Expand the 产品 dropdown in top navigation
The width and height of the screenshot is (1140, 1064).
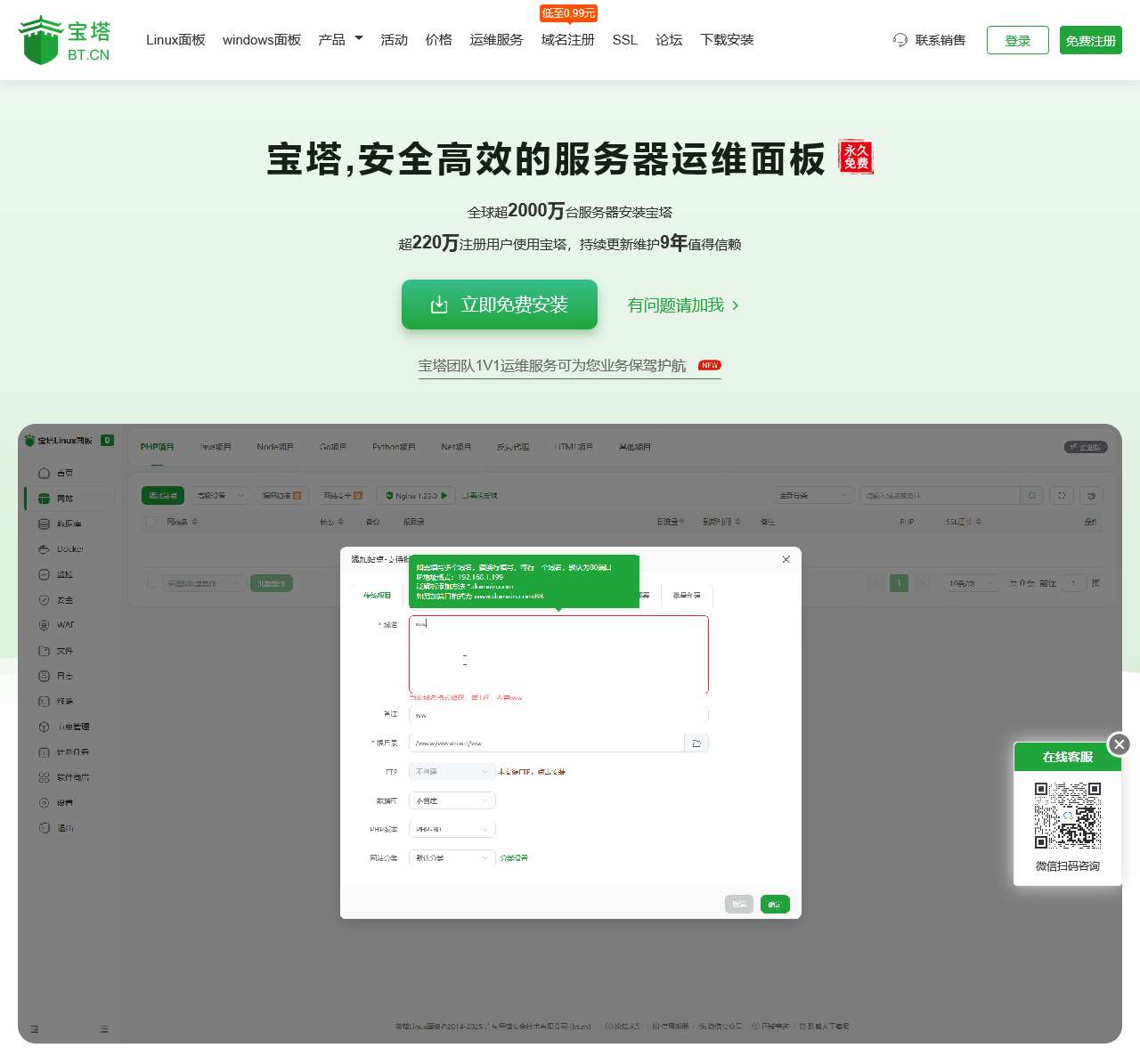[340, 39]
